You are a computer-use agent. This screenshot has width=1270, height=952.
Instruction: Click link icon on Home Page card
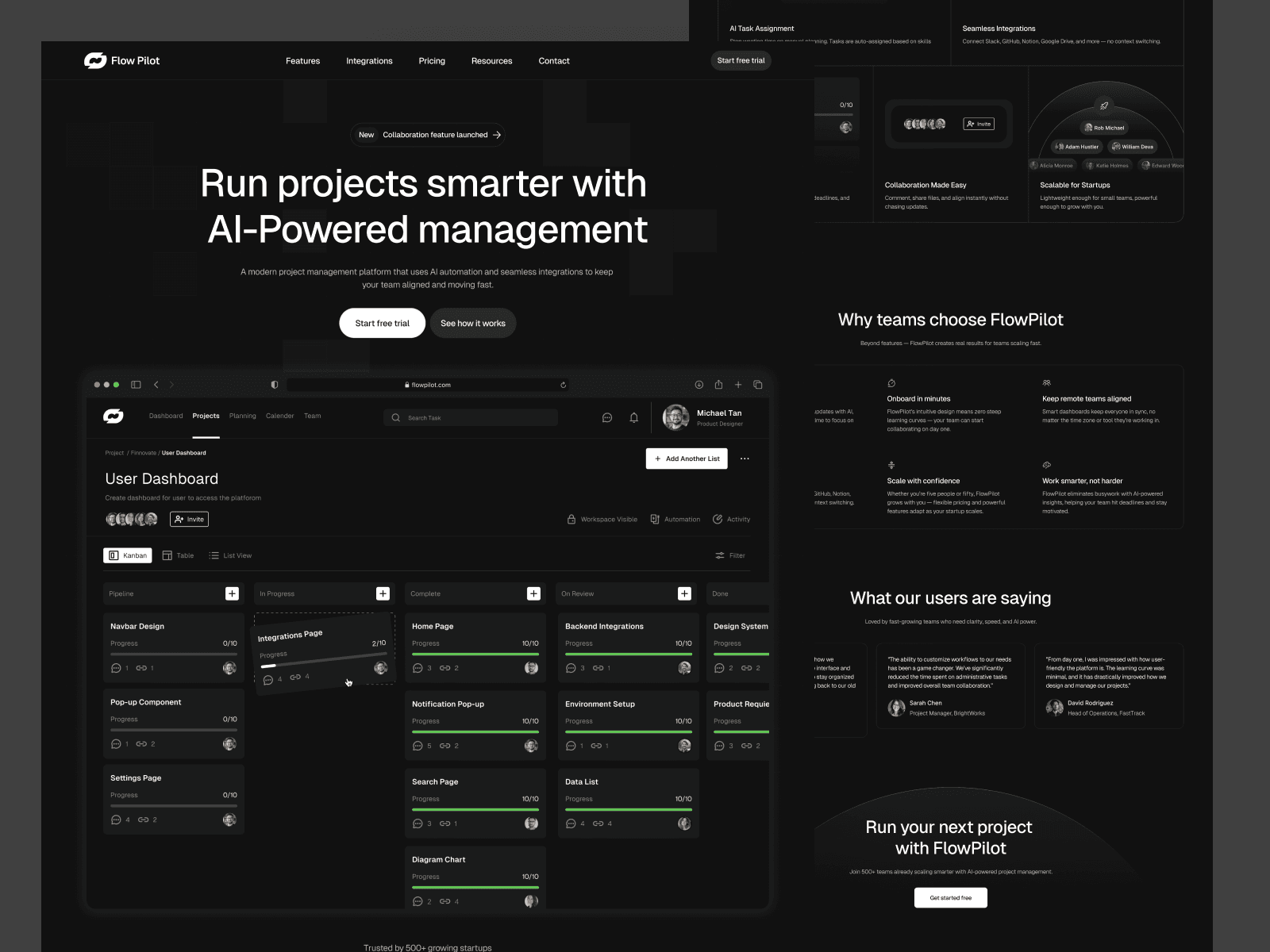(445, 668)
